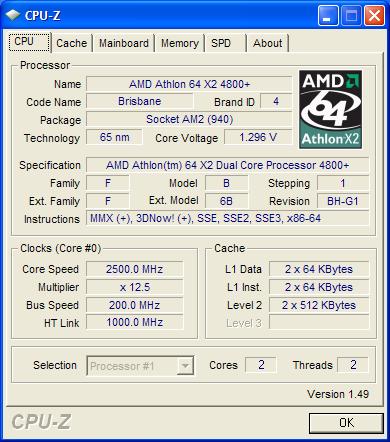Click the L1 Data value 2 x 64 KBytes
Viewport: 390px width, 442px height.
pyautogui.click(x=319, y=269)
